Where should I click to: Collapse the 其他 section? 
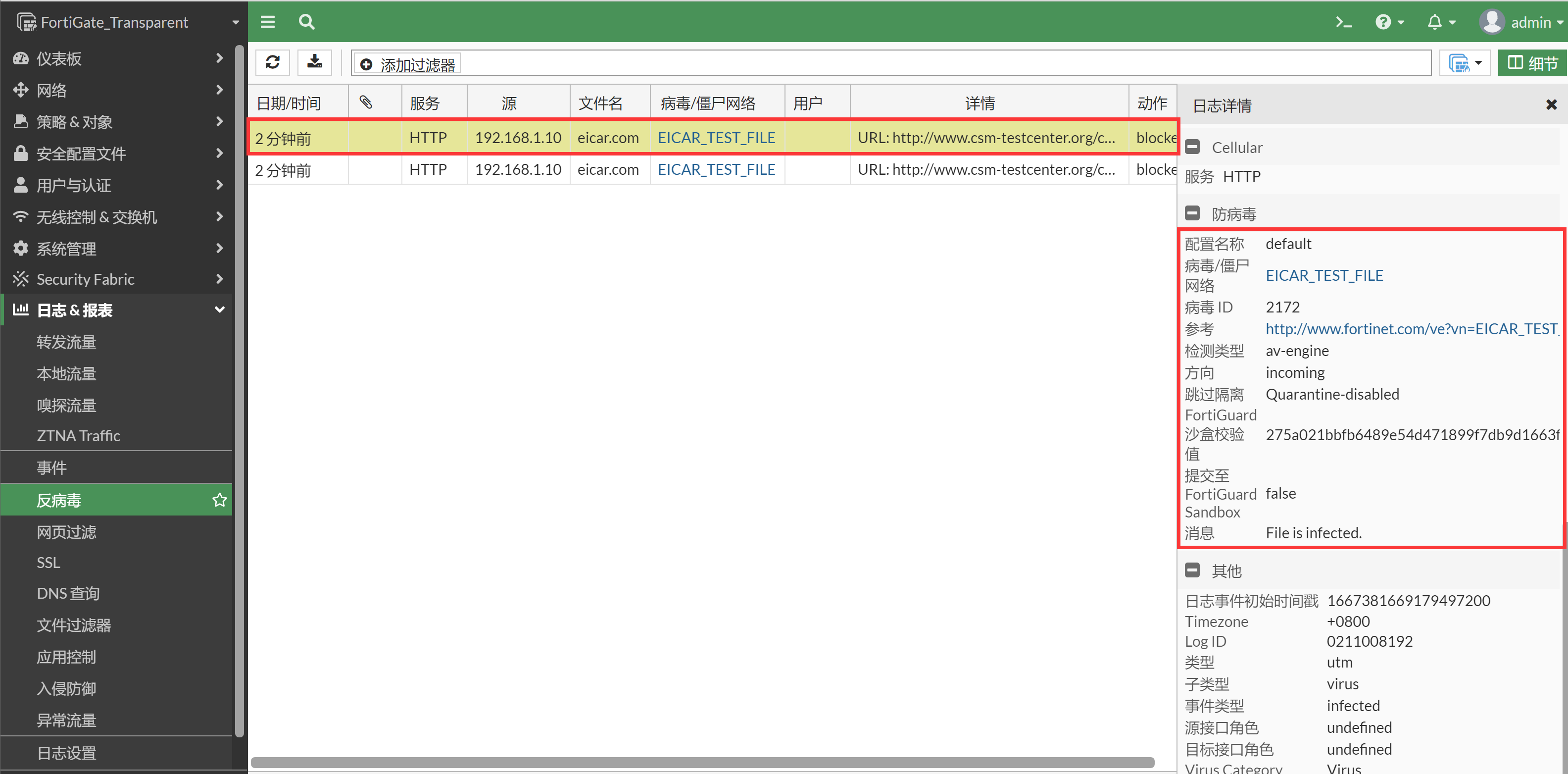(x=1192, y=570)
